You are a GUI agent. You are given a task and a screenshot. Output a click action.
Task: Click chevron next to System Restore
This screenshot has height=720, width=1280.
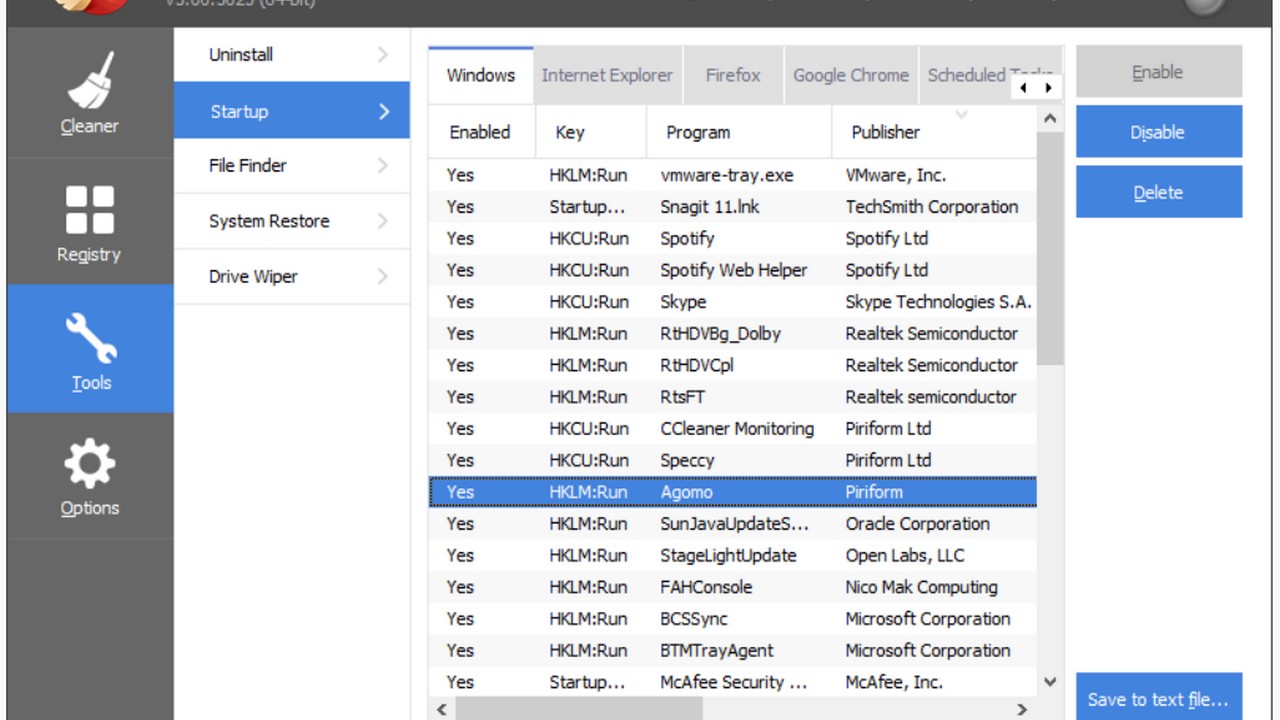tap(383, 221)
